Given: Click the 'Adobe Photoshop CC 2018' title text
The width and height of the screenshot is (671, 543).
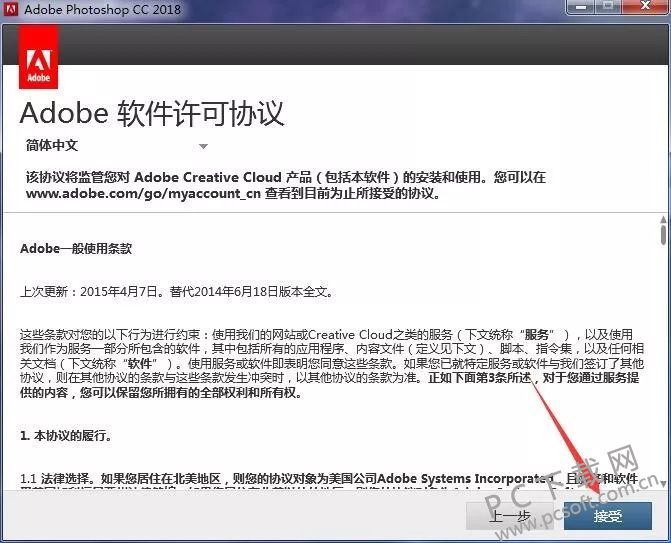Looking at the screenshot, I should pos(103,9).
